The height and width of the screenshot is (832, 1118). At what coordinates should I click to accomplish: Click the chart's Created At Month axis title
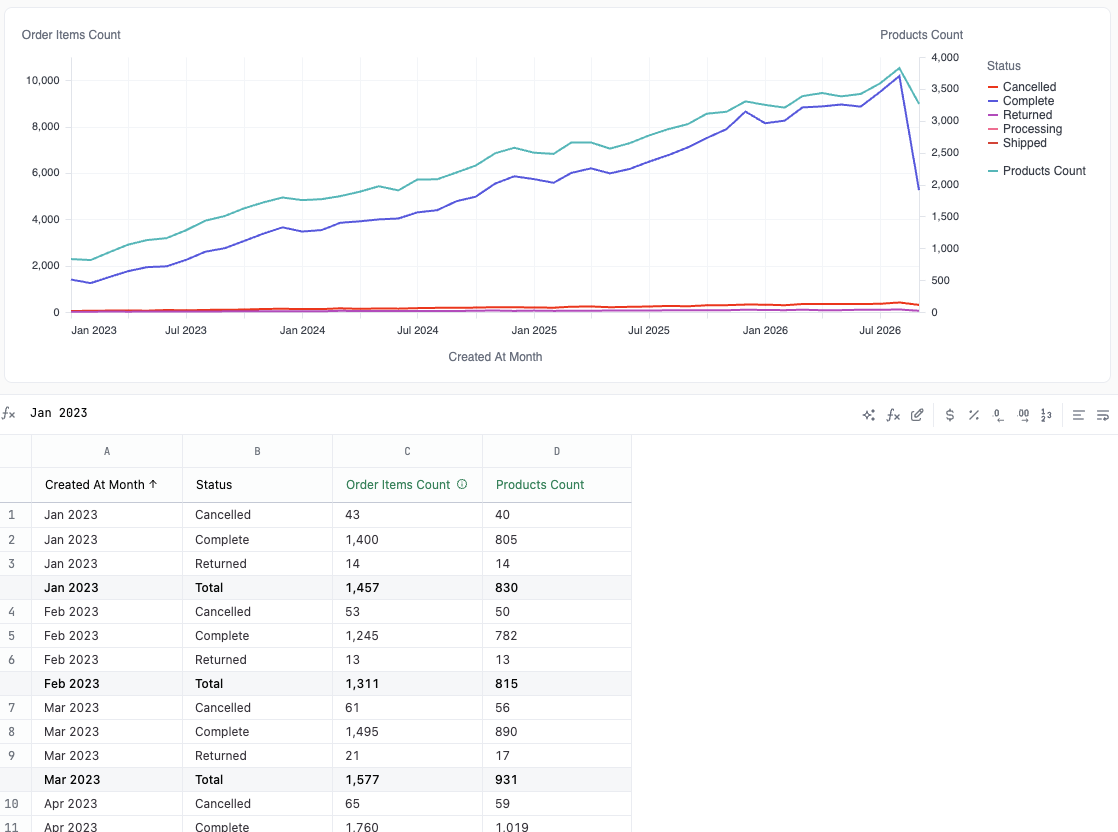tap(495, 356)
